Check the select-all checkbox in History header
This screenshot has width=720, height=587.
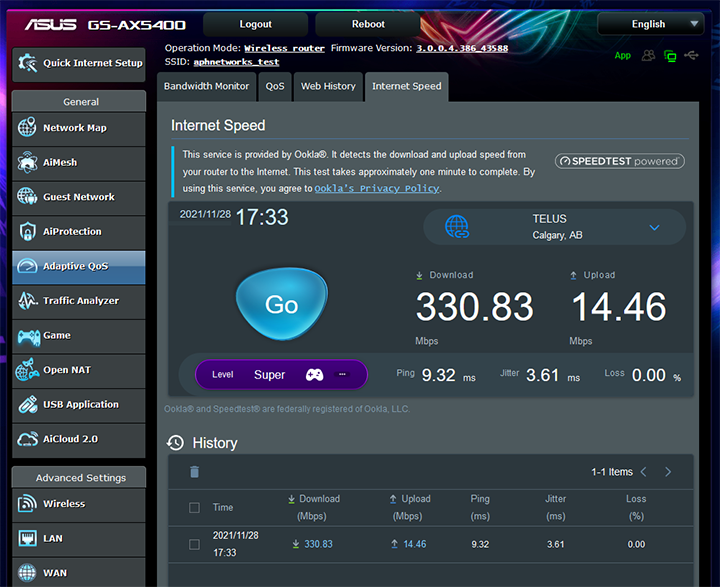click(195, 508)
